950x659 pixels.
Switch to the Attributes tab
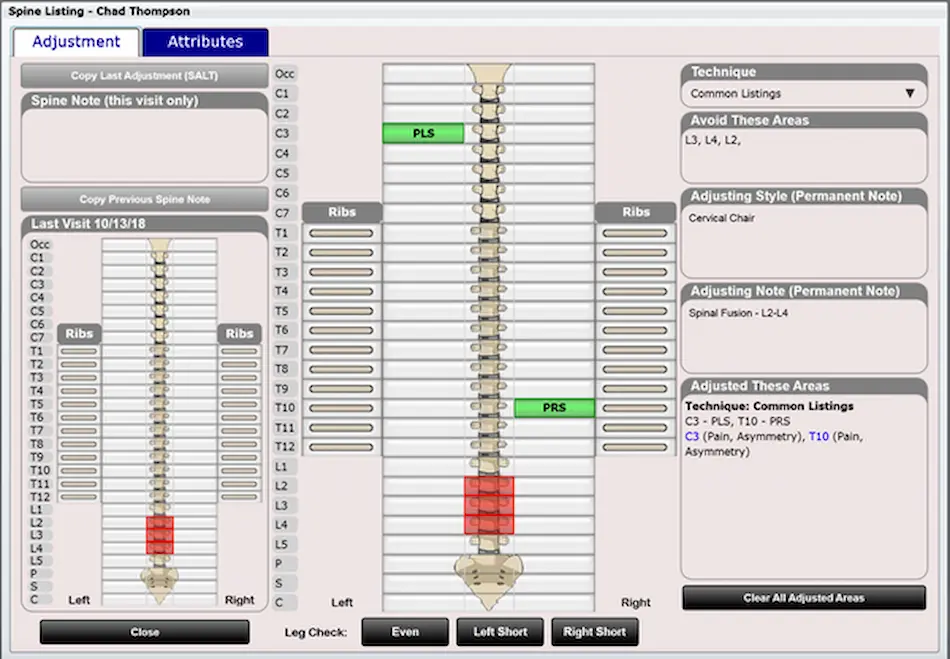point(205,41)
